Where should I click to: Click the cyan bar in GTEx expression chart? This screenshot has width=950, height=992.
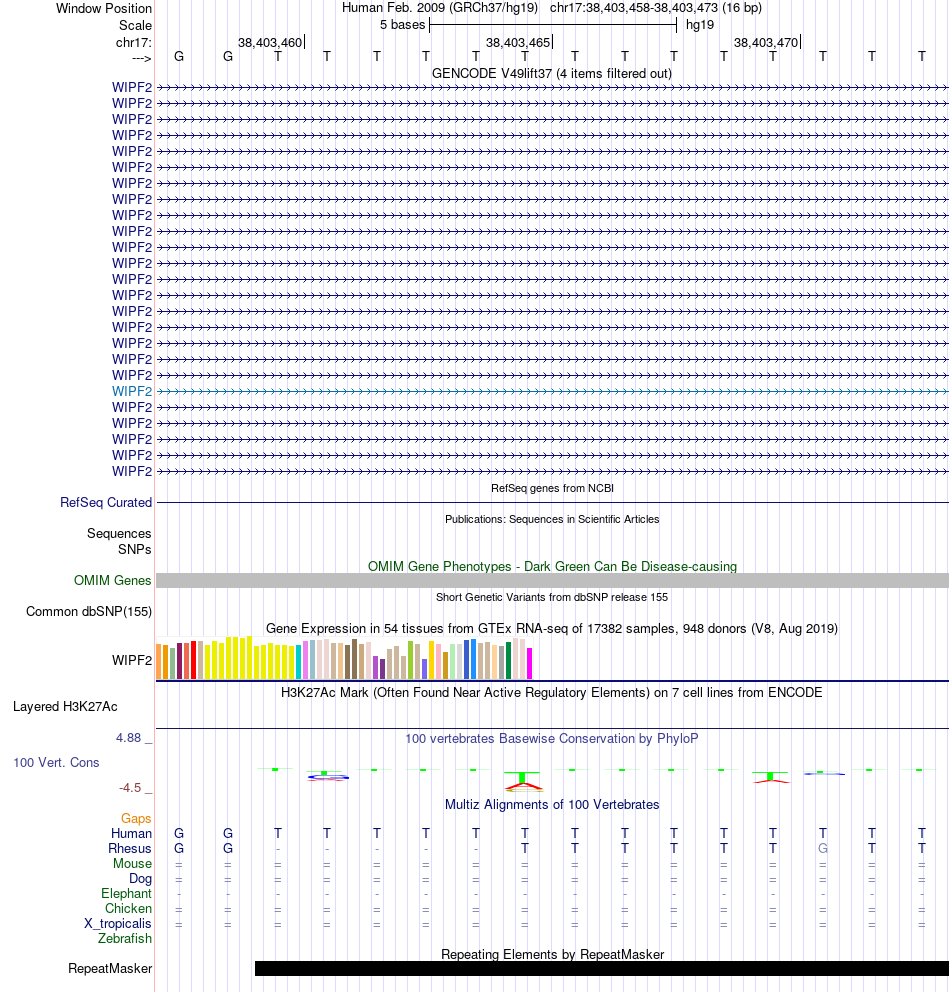tap(299, 662)
